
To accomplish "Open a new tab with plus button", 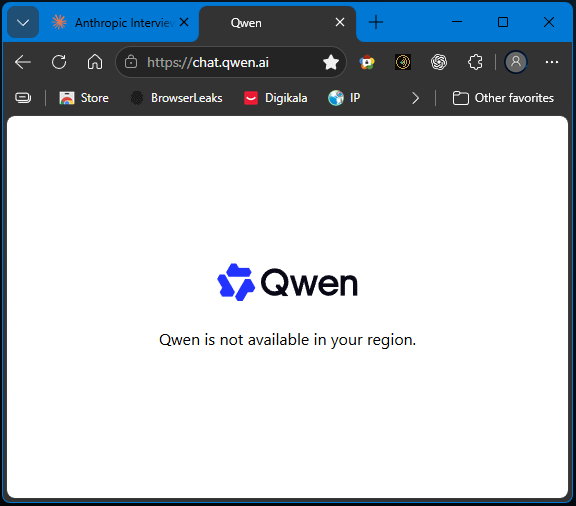I will (x=375, y=22).
